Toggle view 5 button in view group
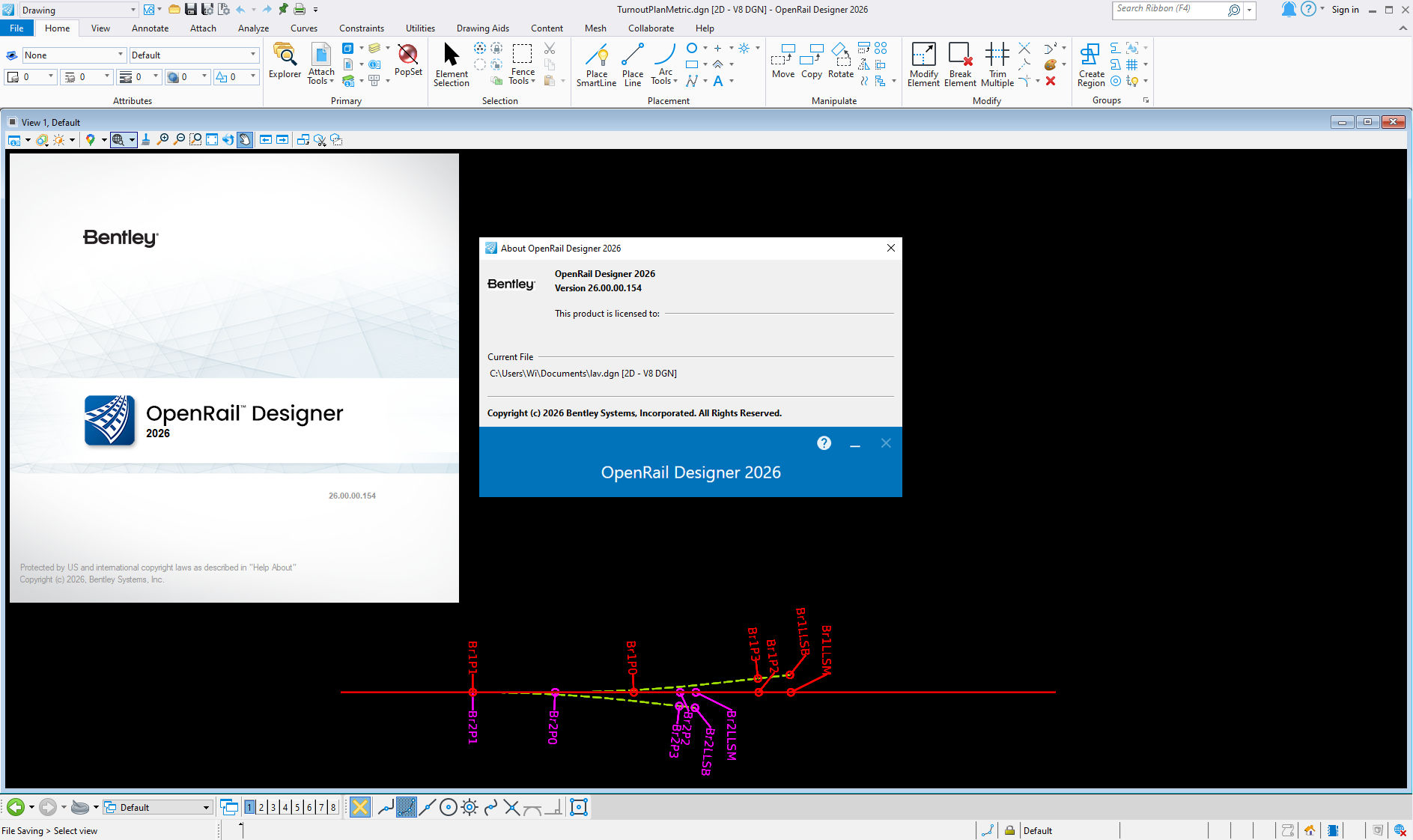1413x840 pixels. [297, 807]
